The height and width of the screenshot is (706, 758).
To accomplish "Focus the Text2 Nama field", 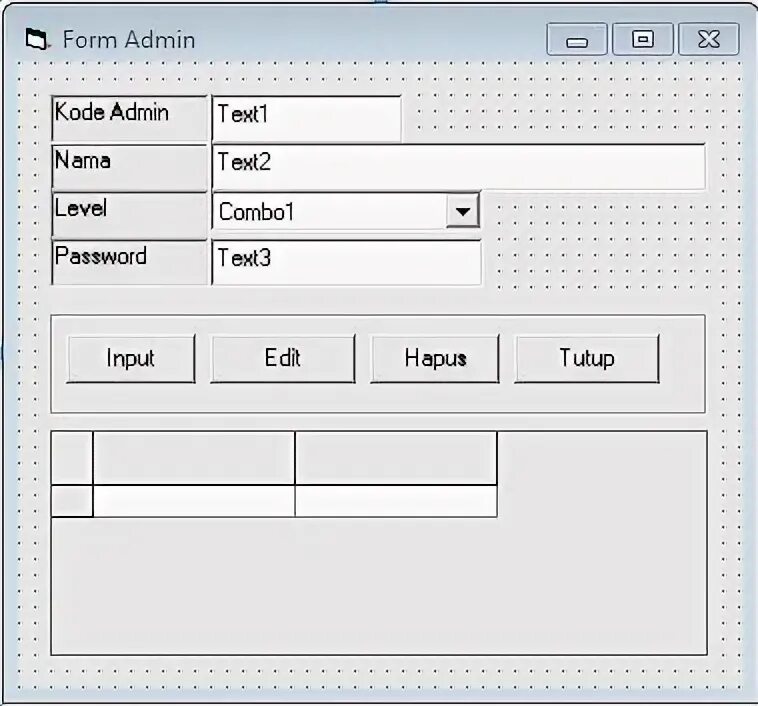I will 458,167.
